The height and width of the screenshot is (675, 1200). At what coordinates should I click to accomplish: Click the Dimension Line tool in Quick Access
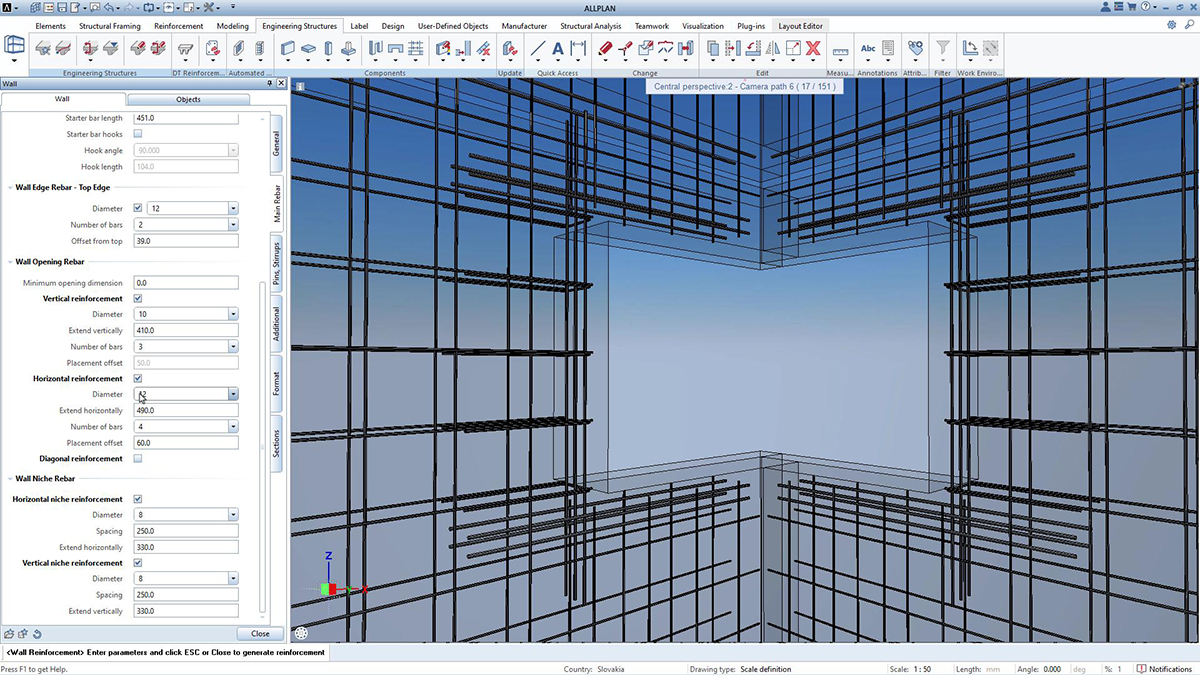[x=578, y=48]
